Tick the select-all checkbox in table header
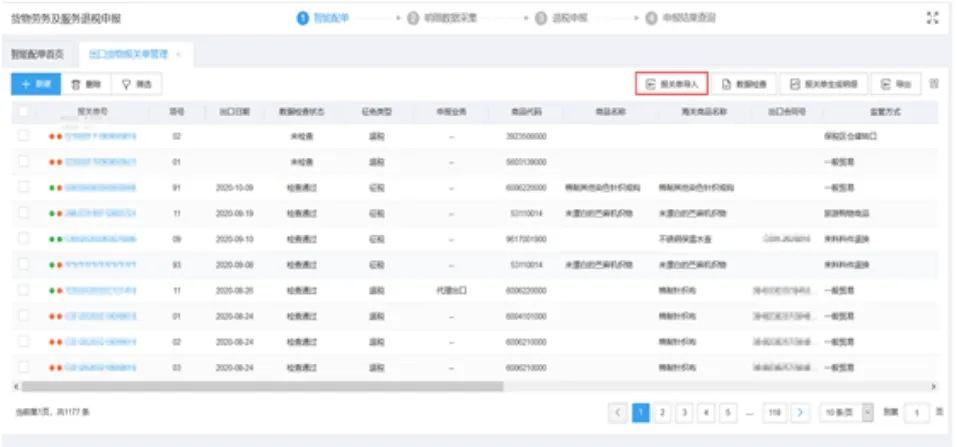The width and height of the screenshot is (957, 447). (x=23, y=112)
